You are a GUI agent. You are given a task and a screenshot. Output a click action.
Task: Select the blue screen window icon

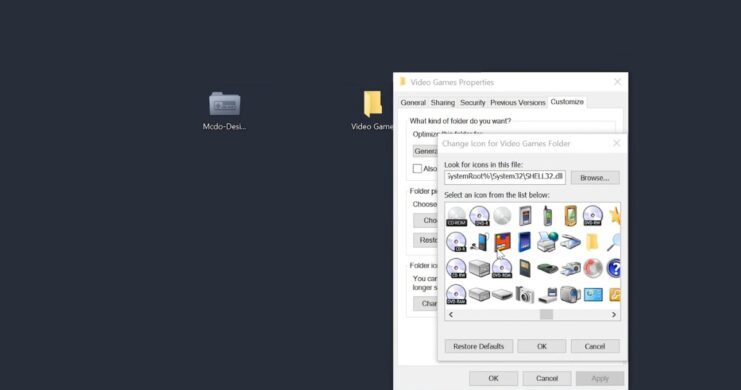coord(593,295)
